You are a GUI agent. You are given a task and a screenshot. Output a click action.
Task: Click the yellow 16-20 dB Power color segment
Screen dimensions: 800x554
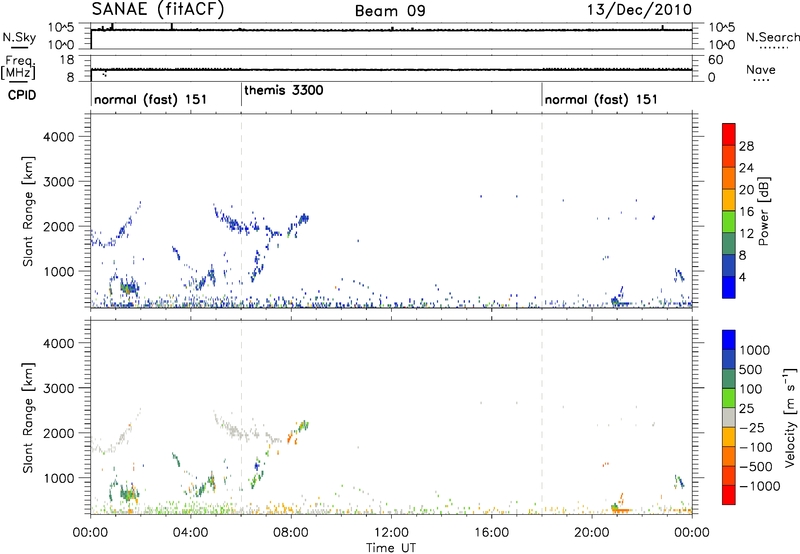pos(729,200)
